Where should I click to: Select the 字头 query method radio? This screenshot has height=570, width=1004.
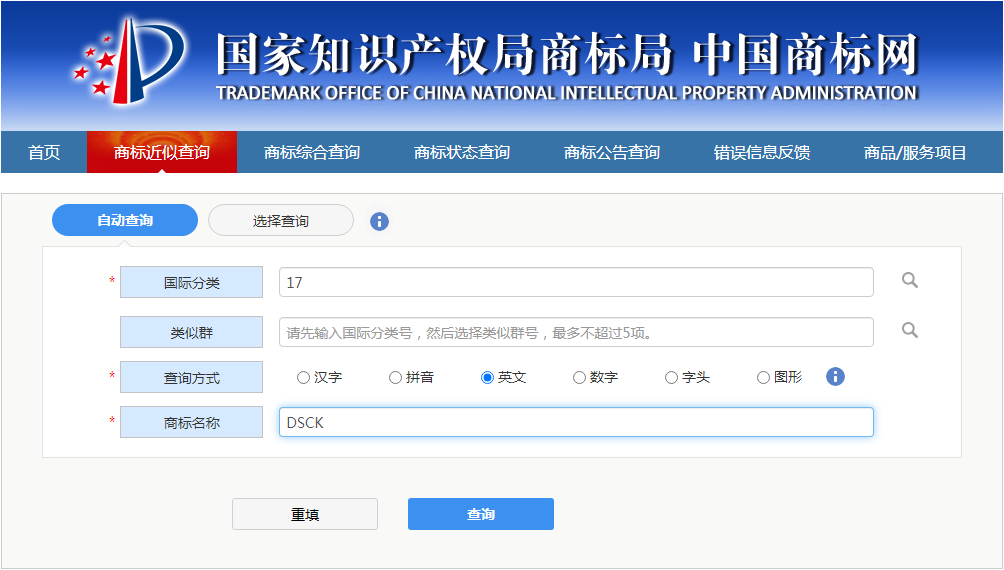click(671, 378)
